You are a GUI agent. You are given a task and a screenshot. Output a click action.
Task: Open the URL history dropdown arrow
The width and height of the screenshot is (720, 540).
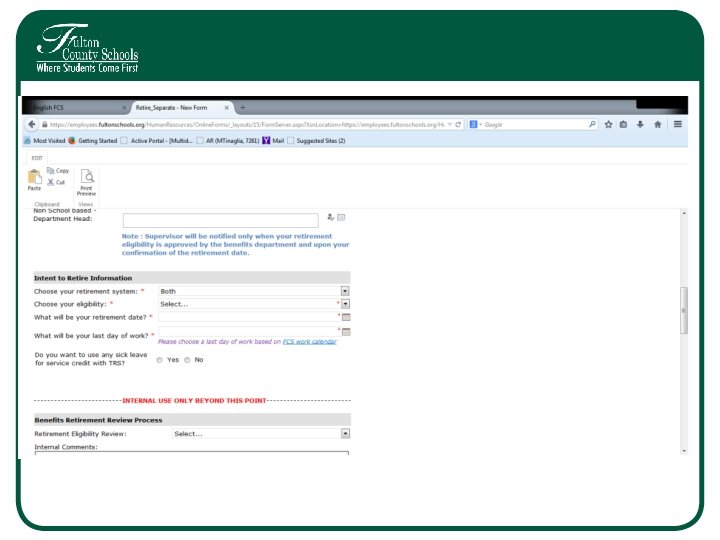pos(450,124)
